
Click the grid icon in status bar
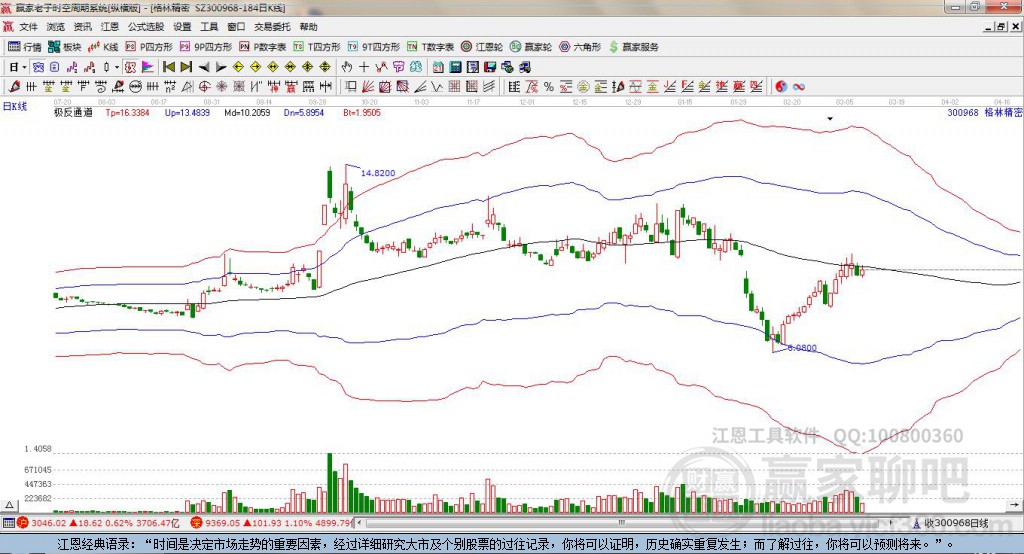pyautogui.click(x=8, y=523)
